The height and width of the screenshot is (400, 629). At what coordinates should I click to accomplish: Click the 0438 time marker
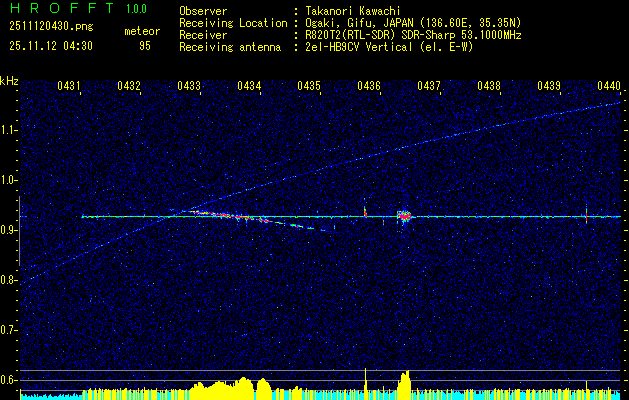(x=489, y=85)
